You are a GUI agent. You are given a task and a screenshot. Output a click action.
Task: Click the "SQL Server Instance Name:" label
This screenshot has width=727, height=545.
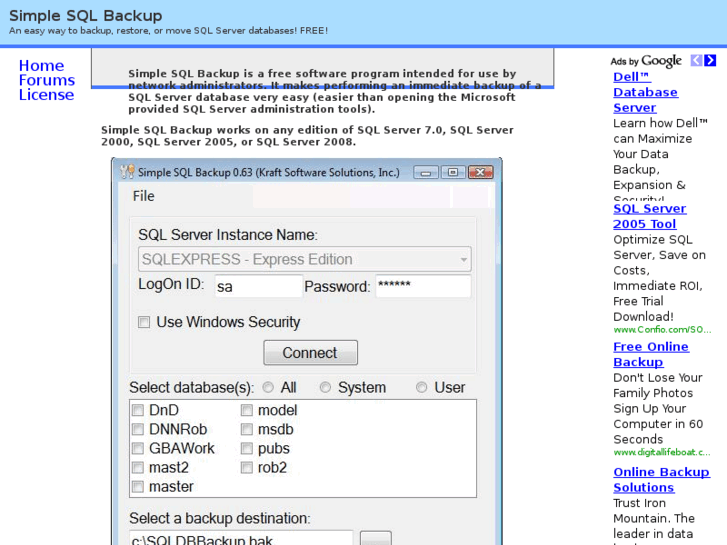coord(228,235)
